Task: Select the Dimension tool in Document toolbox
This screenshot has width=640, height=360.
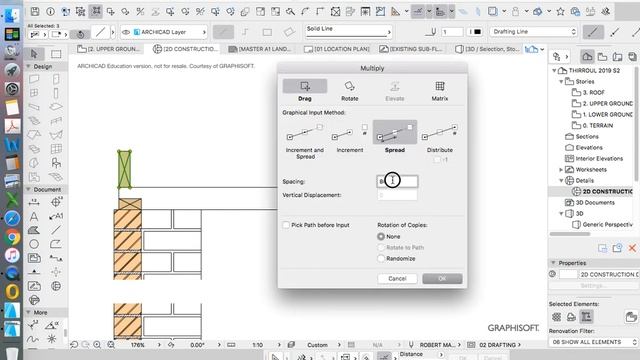Action: click(34, 202)
